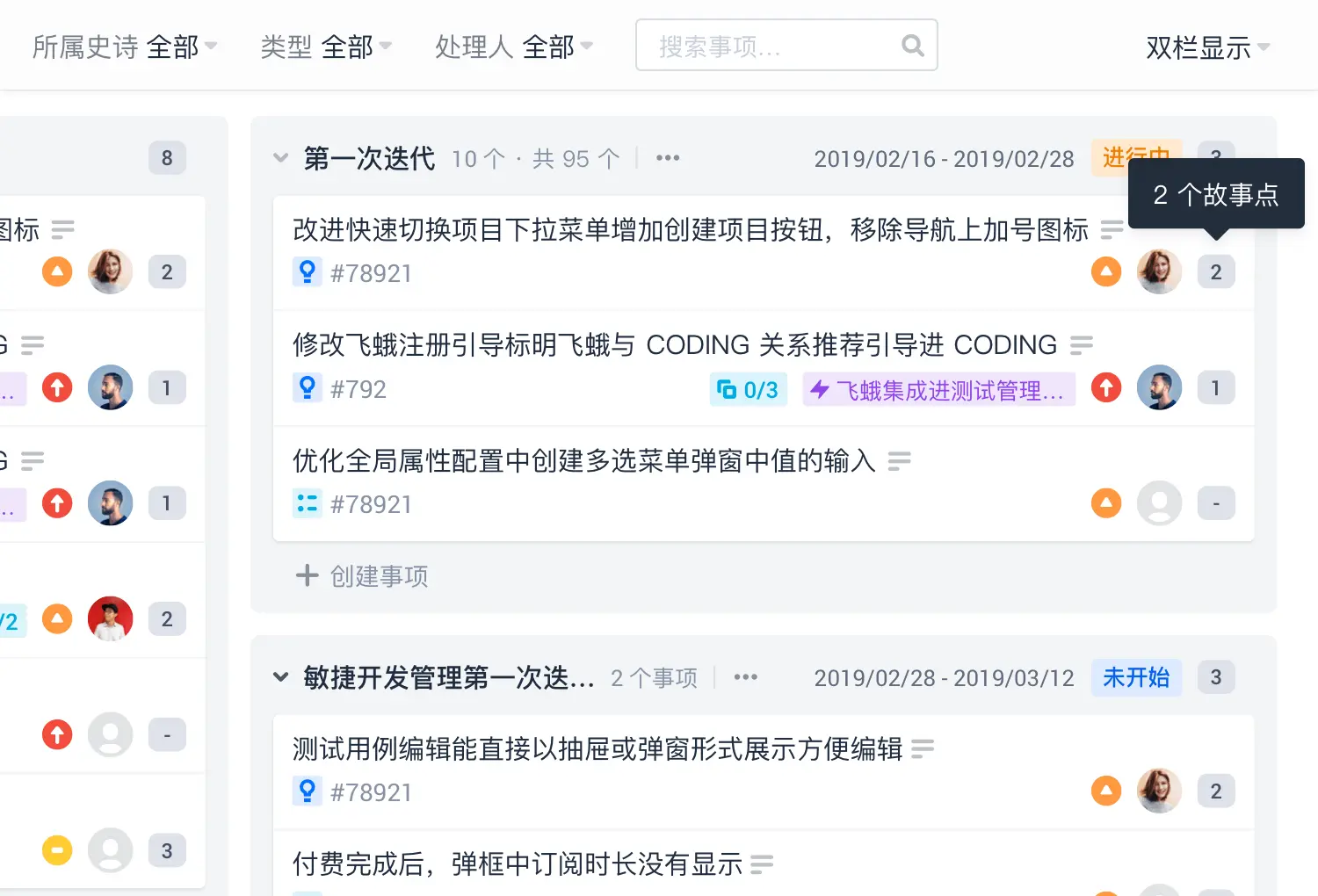Click the 飞蛾集成进测试管理 epic tag

pyautogui.click(x=939, y=389)
